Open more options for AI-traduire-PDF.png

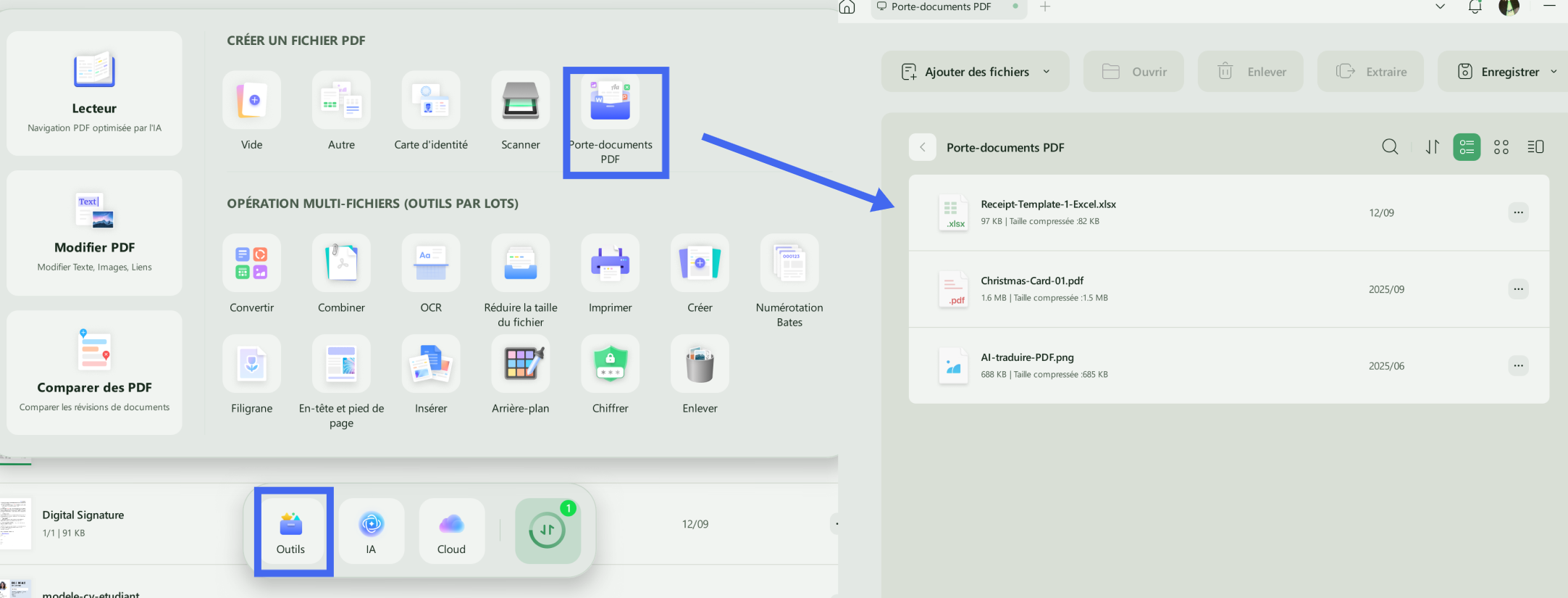(x=1518, y=365)
